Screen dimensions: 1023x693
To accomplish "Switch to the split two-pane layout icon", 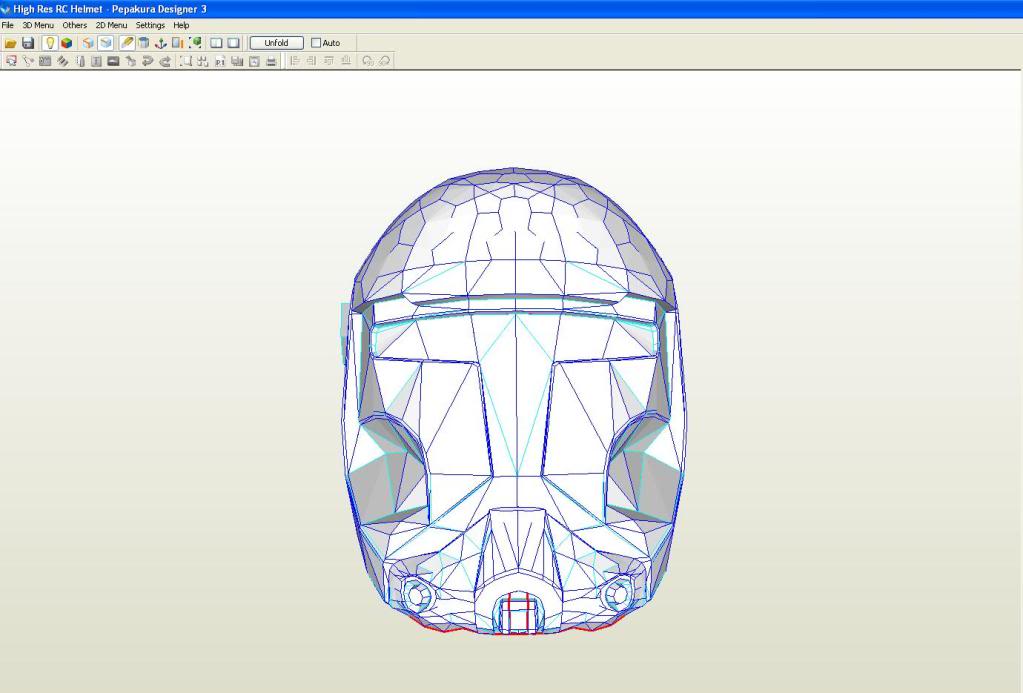I will [x=216, y=43].
